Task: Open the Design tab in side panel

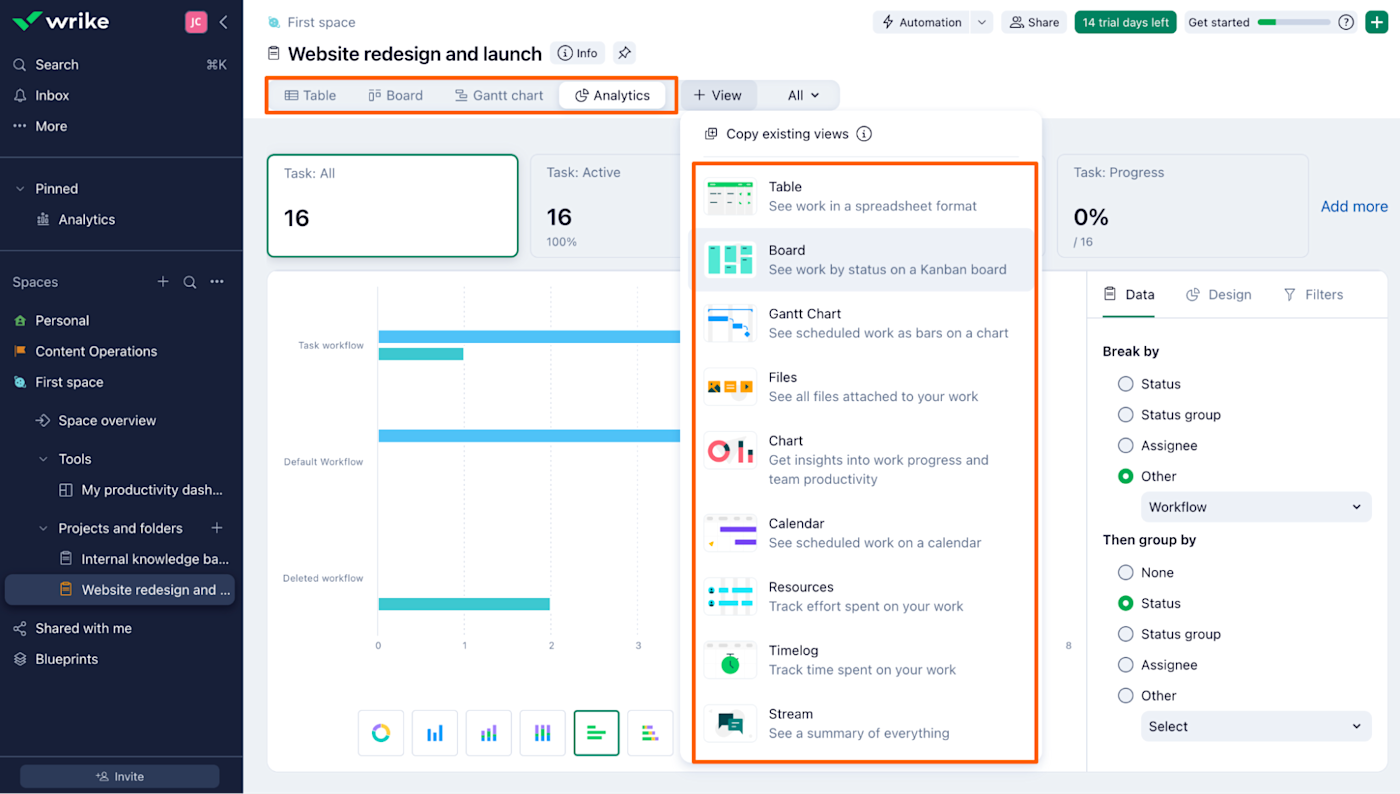Action: click(1218, 295)
